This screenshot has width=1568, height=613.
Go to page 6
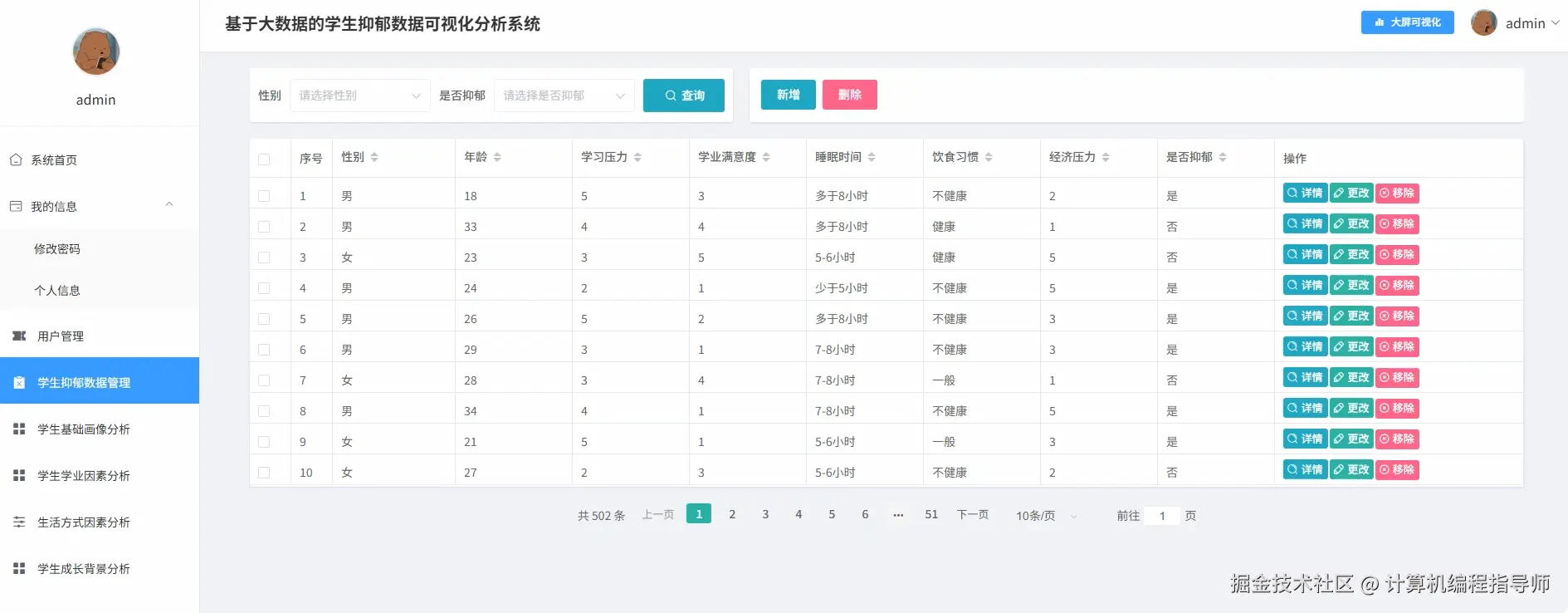coord(865,514)
